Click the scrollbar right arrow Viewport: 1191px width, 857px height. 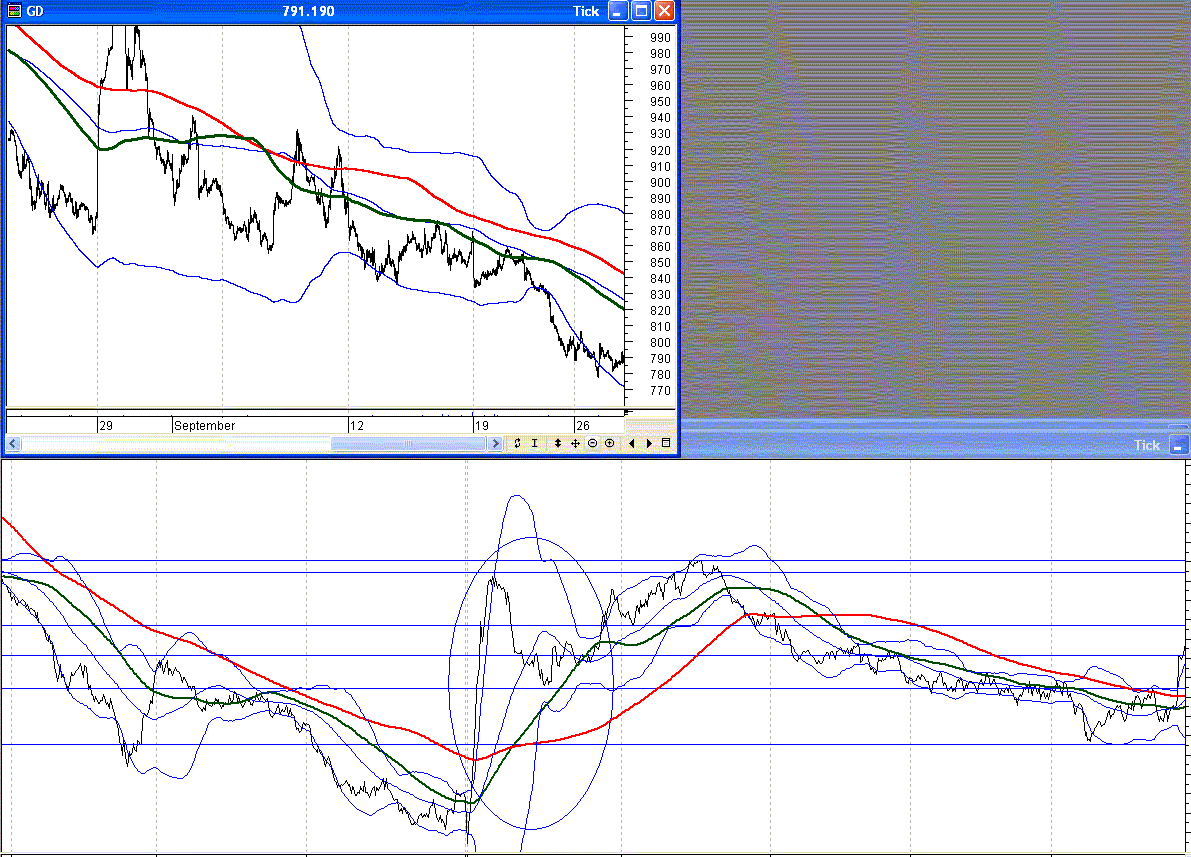click(495, 444)
